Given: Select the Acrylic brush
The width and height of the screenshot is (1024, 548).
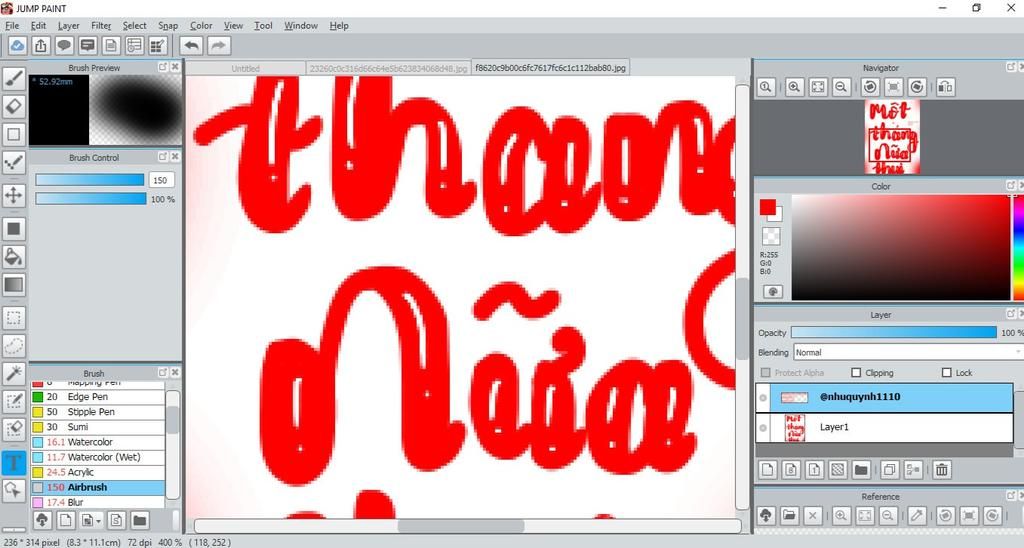Looking at the screenshot, I should tap(98, 472).
